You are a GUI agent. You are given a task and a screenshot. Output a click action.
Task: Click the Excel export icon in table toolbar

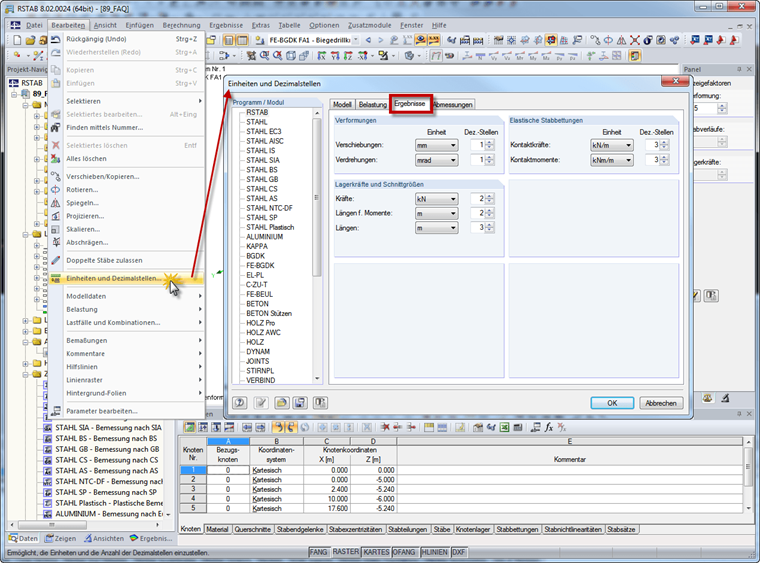click(x=505, y=427)
